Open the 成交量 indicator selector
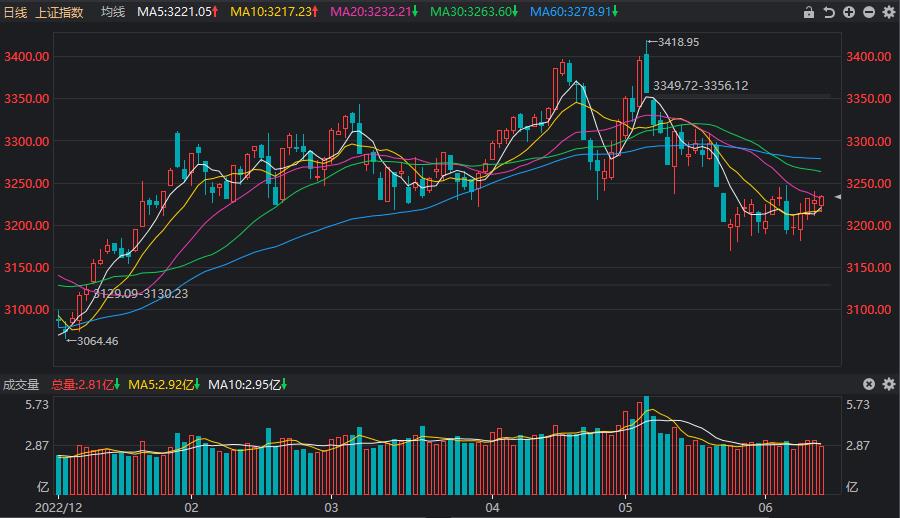 coord(21,384)
